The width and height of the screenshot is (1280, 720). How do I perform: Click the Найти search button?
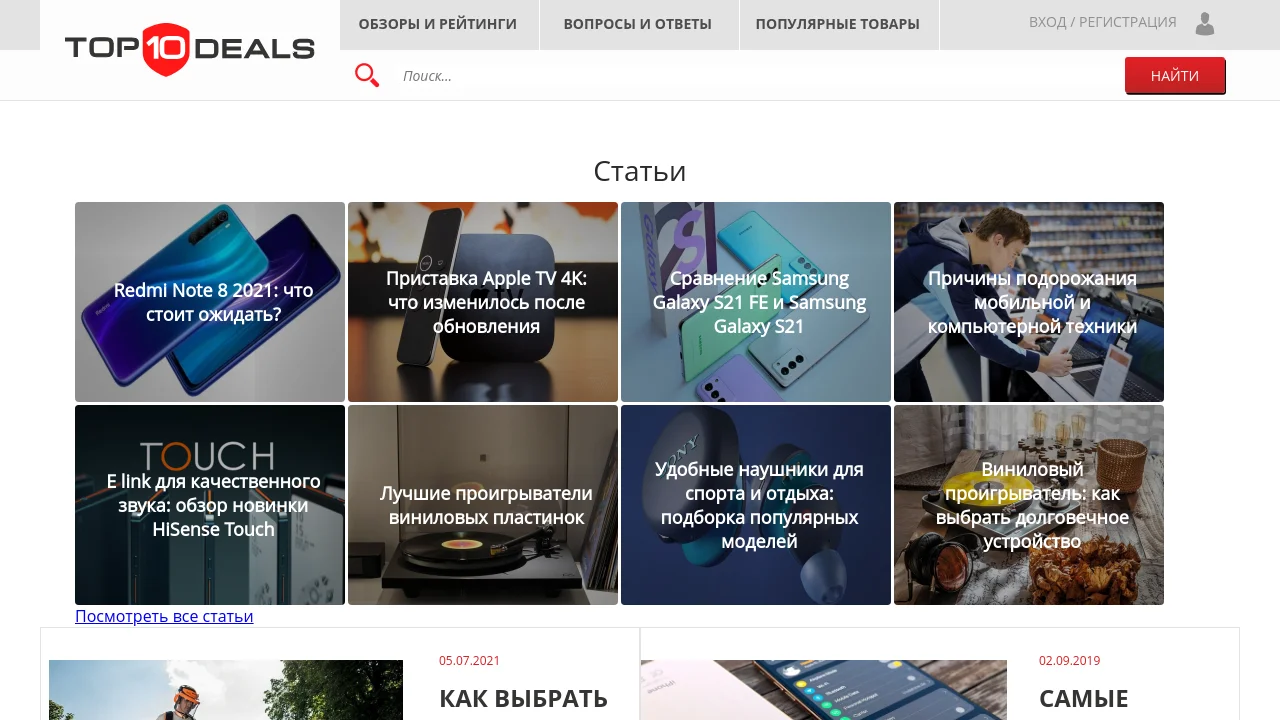coord(1175,75)
